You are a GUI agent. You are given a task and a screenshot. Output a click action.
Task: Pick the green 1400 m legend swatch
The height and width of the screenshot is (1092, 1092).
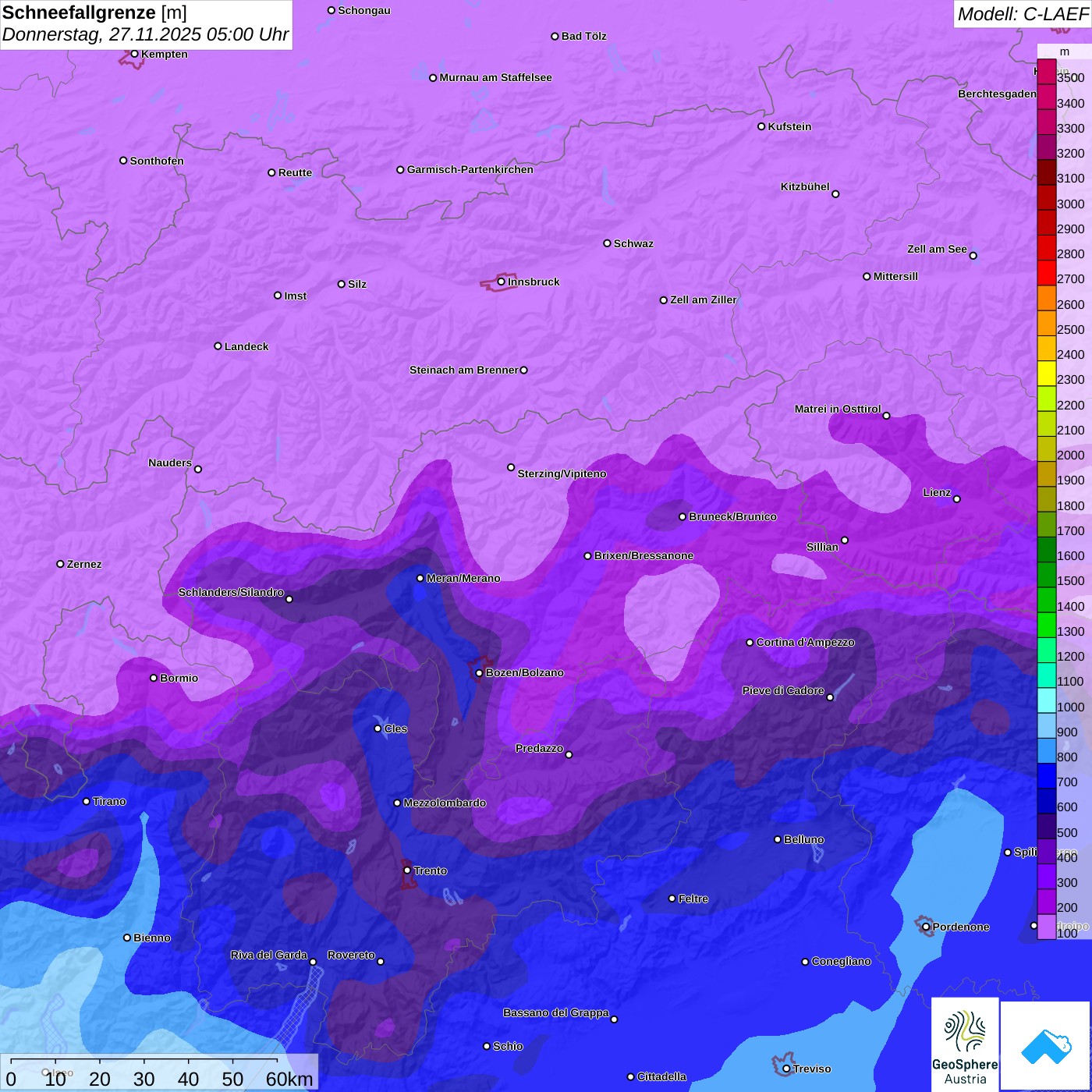(x=1046, y=601)
